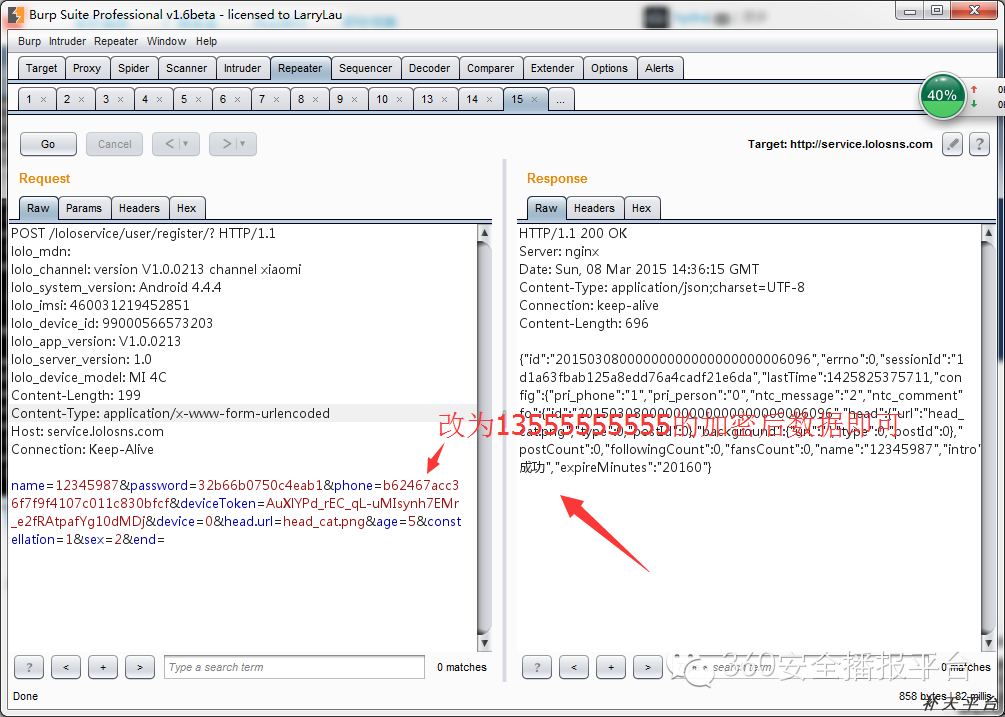Switch to the Comparer tab
This screenshot has height=717, width=1005.
click(x=490, y=68)
